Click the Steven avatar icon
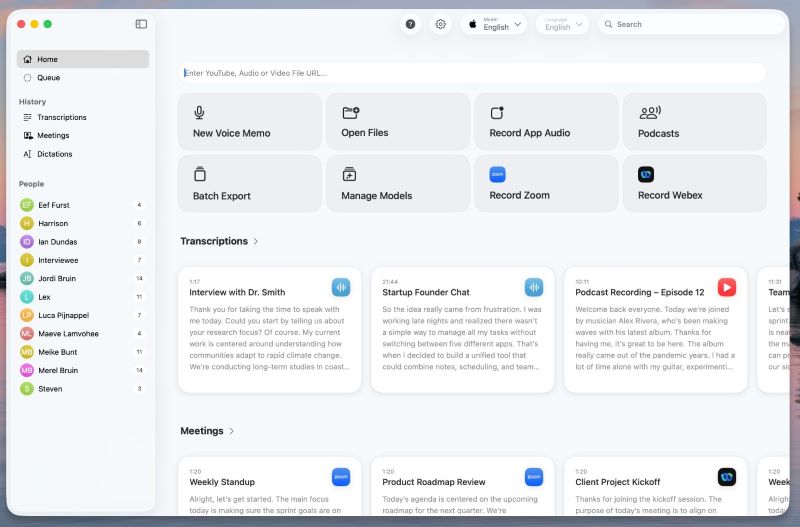 pyautogui.click(x=27, y=389)
